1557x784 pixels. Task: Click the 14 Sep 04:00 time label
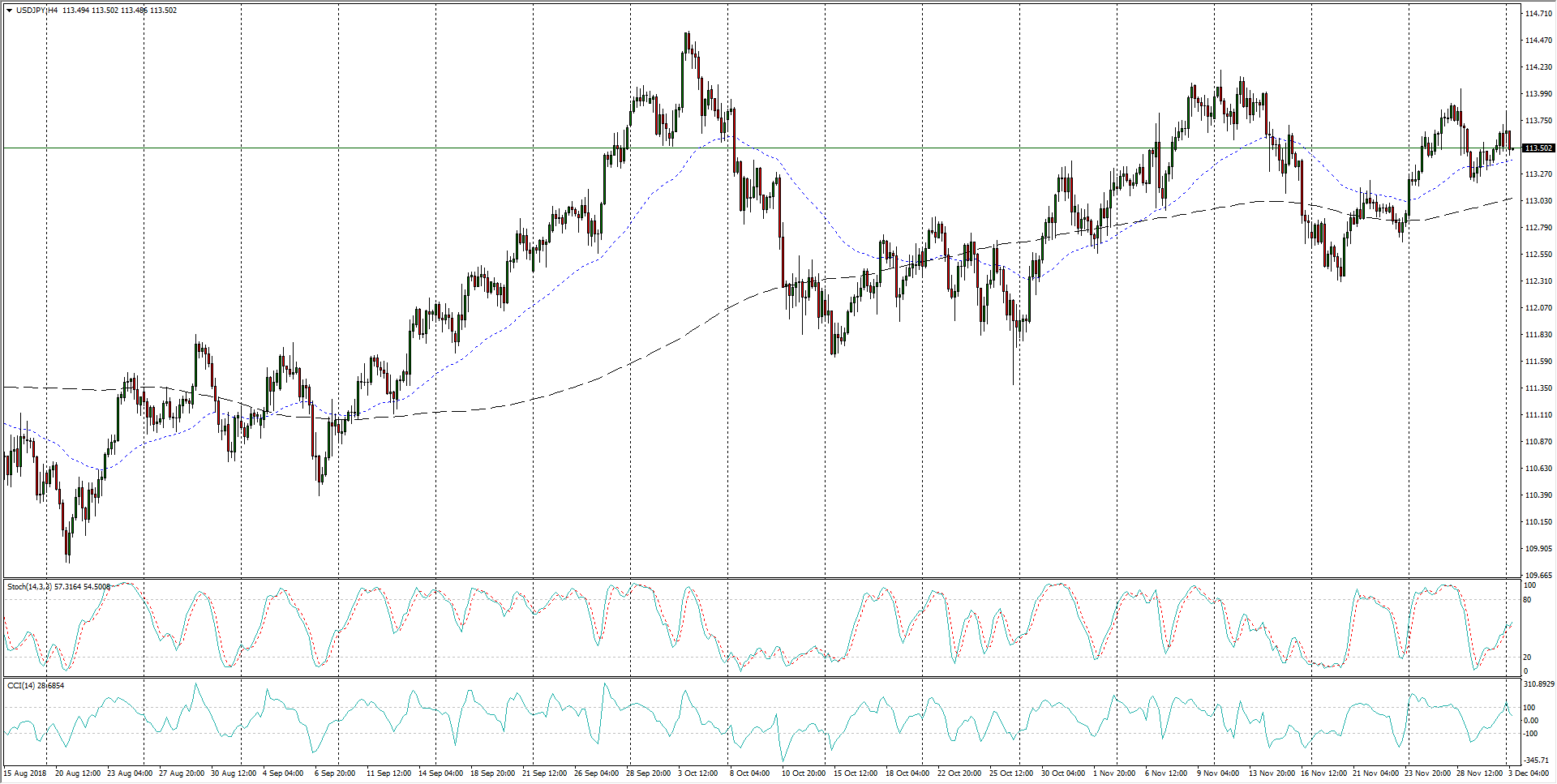coord(441,773)
